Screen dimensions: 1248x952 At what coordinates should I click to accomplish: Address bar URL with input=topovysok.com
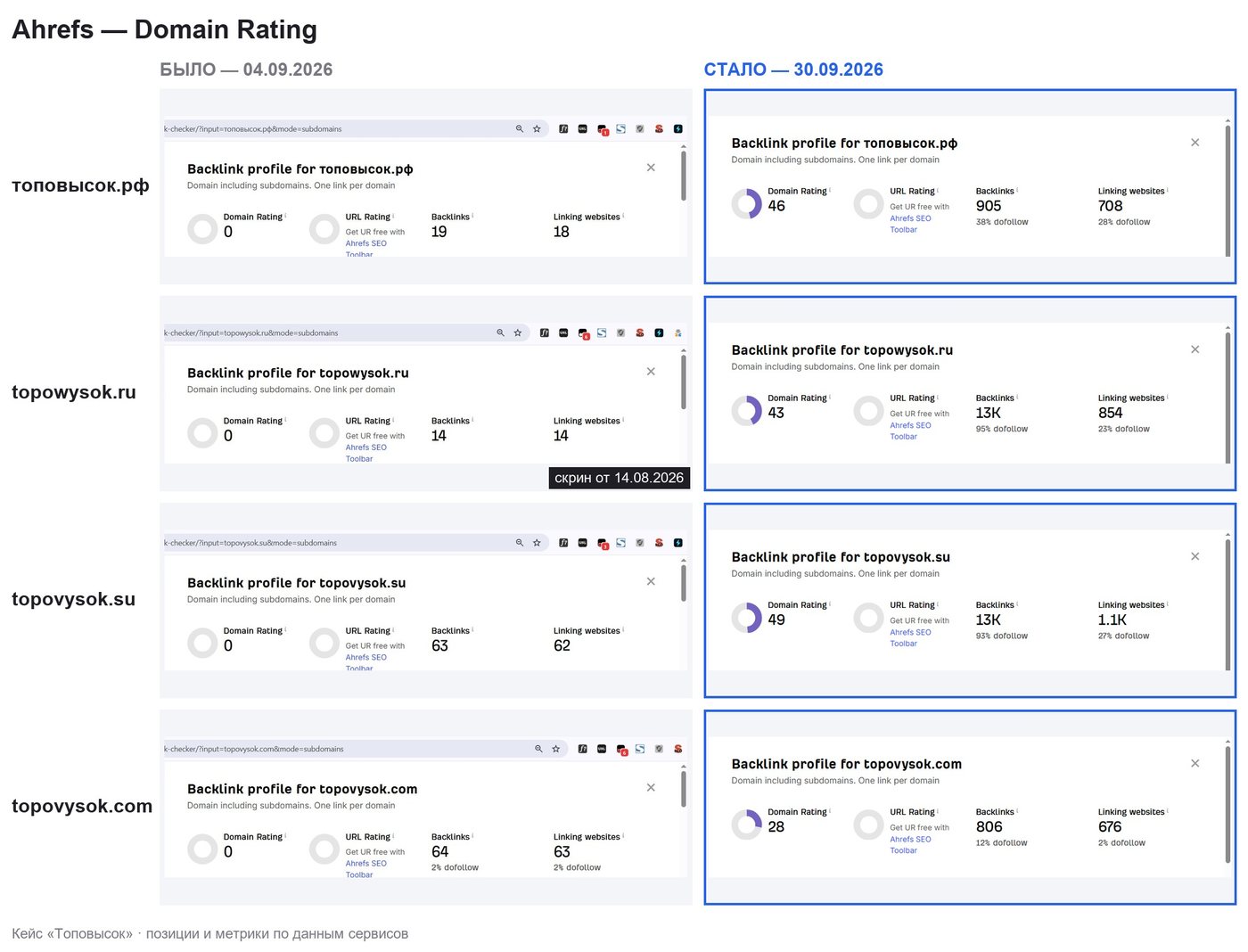(254, 750)
